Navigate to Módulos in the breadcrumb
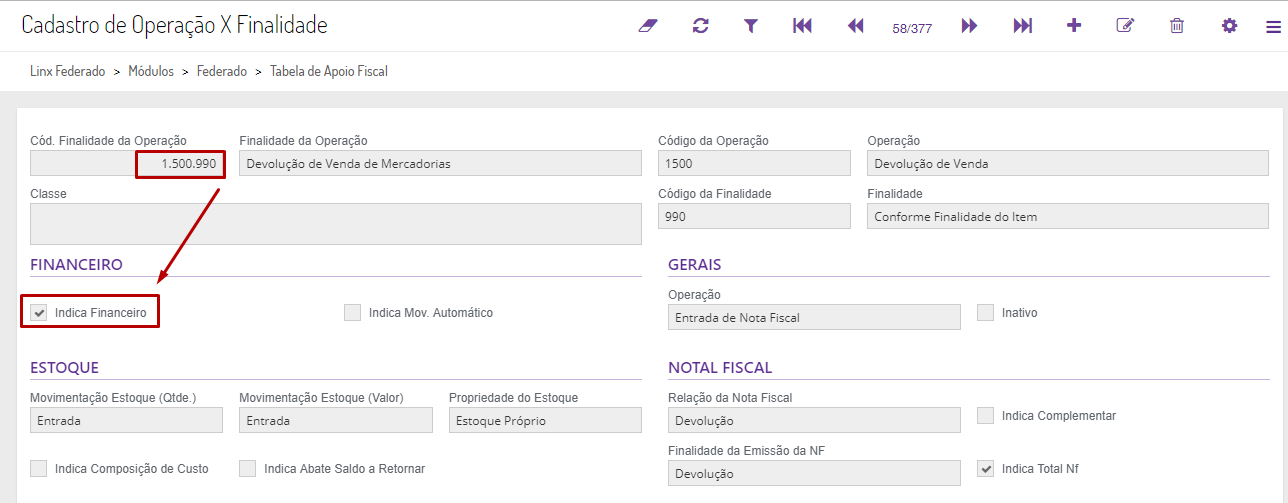This screenshot has height=503, width=1288. [x=151, y=72]
